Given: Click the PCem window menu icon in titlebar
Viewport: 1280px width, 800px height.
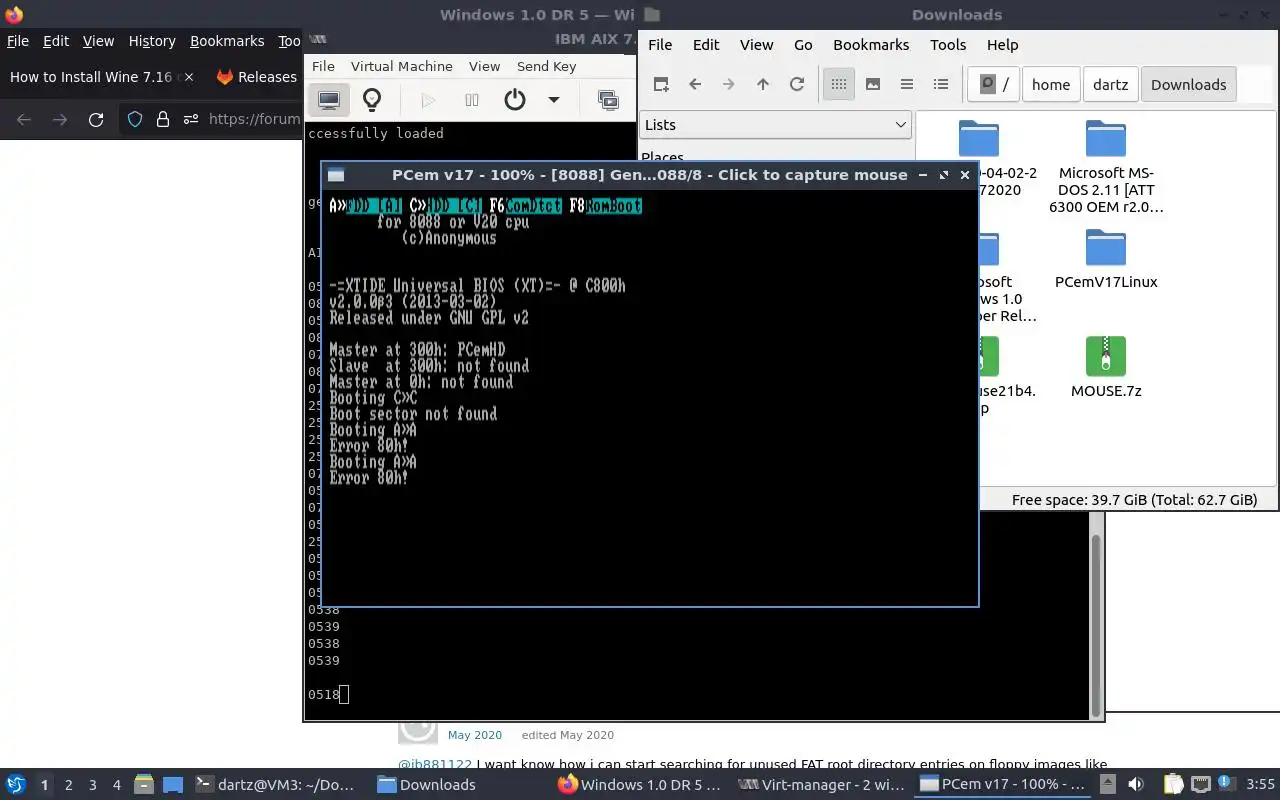Looking at the screenshot, I should point(336,175).
